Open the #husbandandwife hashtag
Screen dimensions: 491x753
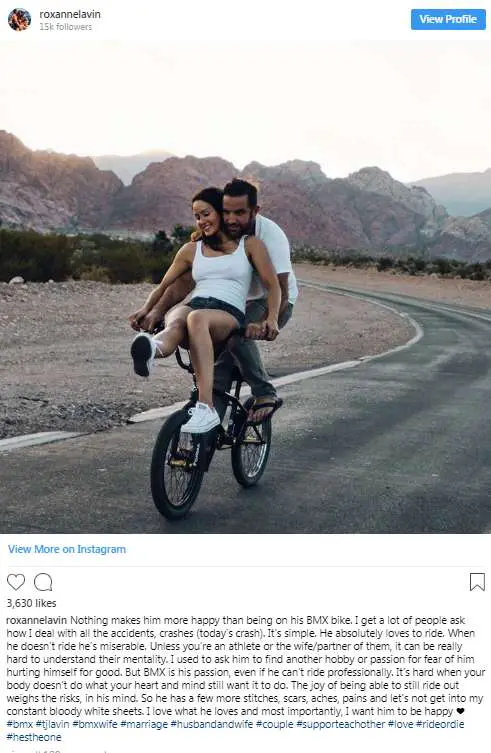[212, 724]
